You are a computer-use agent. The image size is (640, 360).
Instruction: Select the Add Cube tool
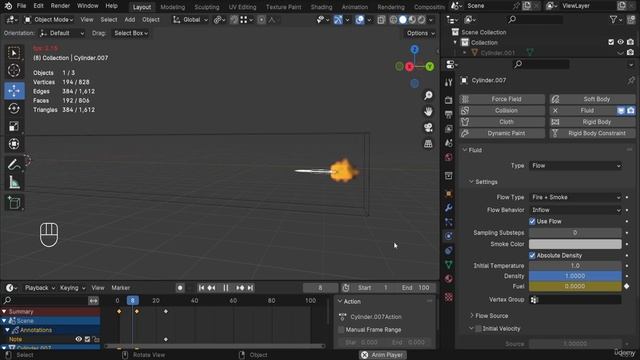point(14,203)
